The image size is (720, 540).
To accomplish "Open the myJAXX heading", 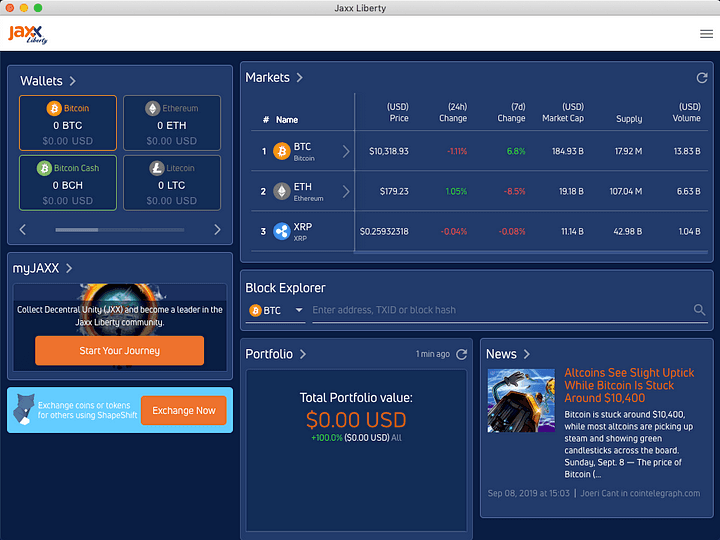I will coord(36,268).
